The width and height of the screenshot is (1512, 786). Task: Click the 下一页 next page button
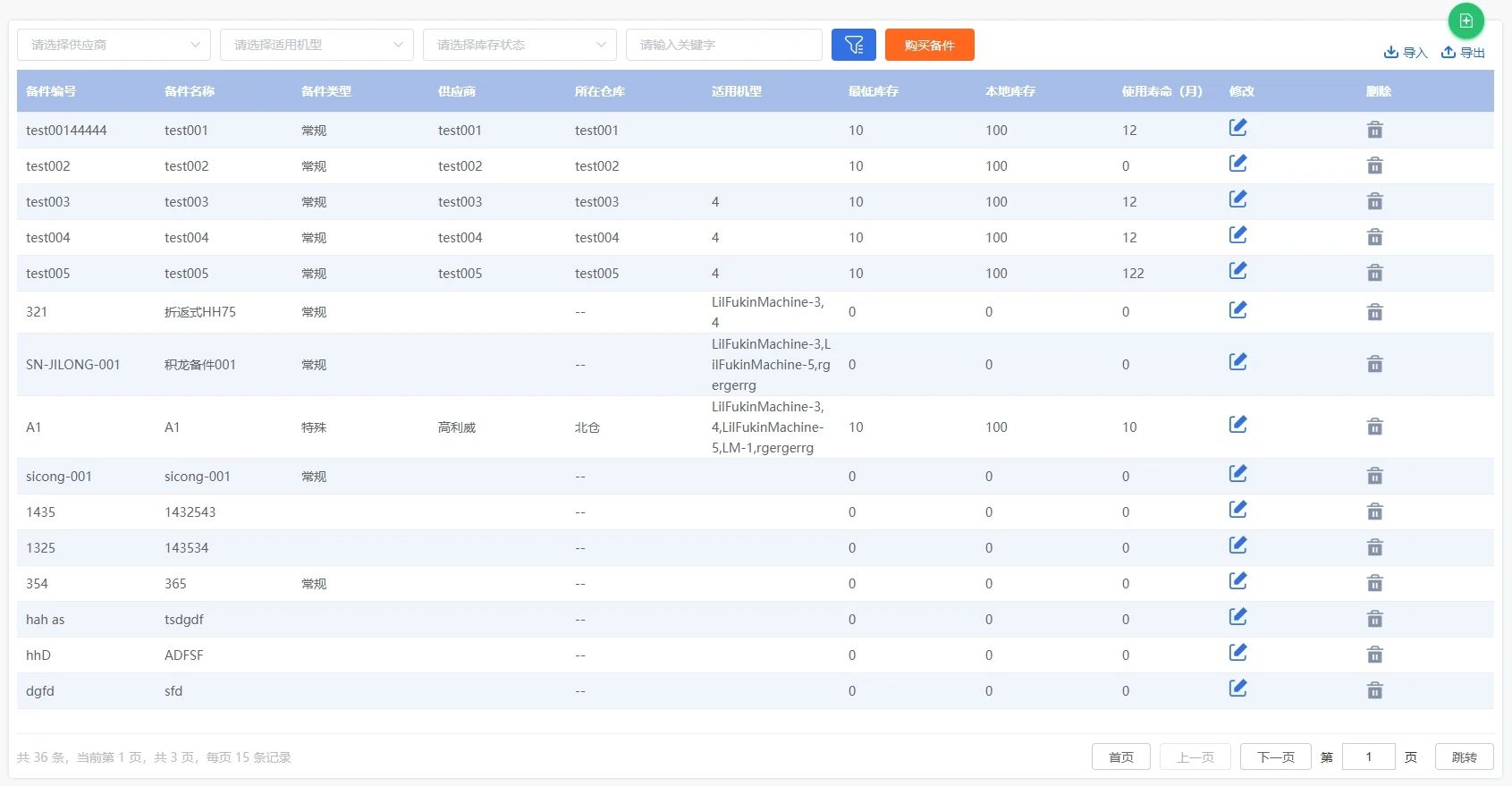[1276, 757]
